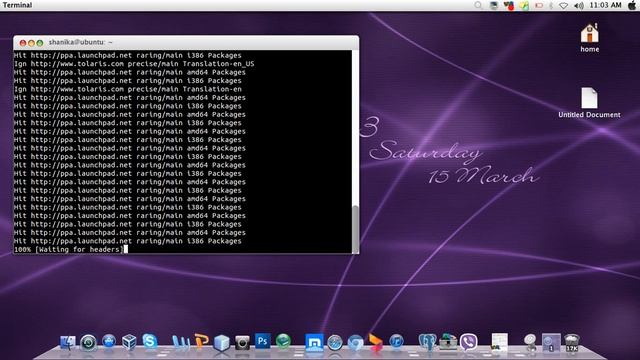640x360 pixels.
Task: Open the document stack in dock
Action: tap(499, 342)
